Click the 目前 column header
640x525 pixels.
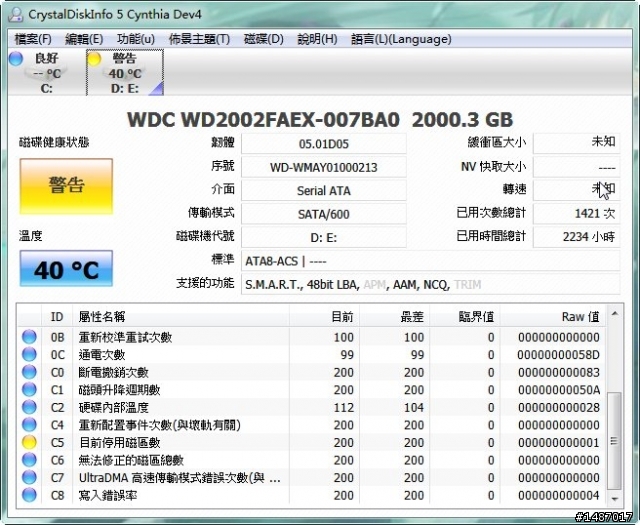(324, 316)
